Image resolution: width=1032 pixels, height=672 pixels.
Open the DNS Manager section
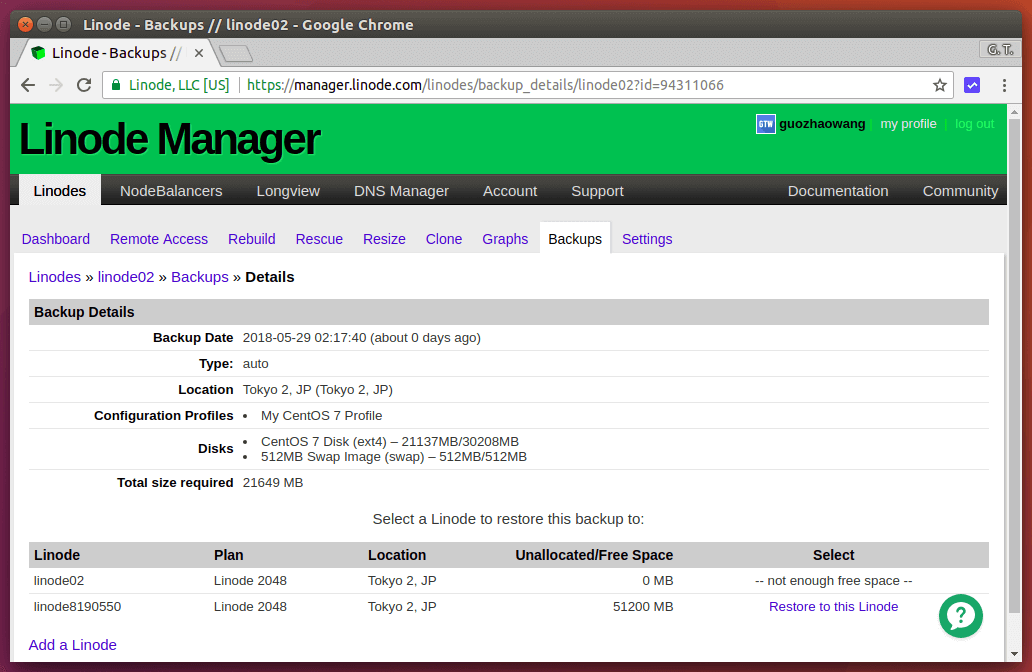pyautogui.click(x=401, y=190)
